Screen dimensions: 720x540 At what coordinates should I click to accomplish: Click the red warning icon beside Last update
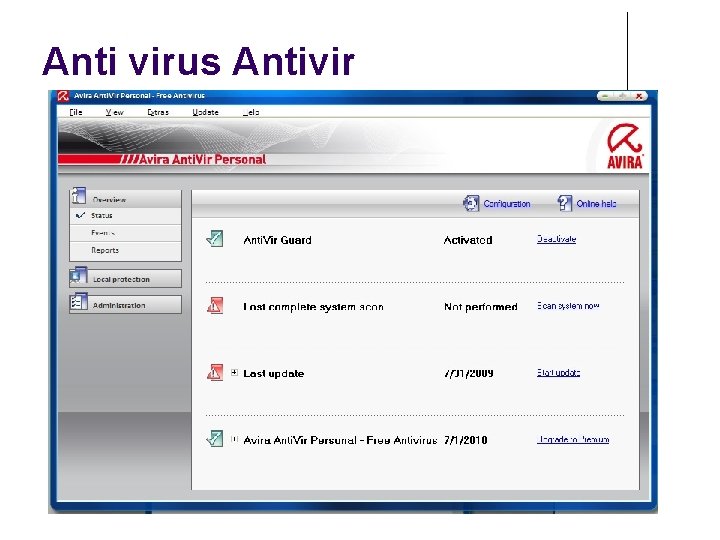click(x=215, y=372)
